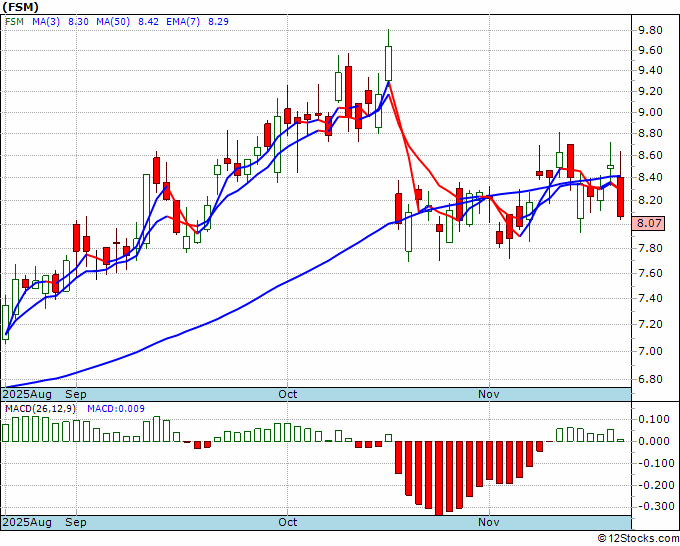Click the 0.000 MACD axis label
The width and height of the screenshot is (680, 546).
pos(654,441)
